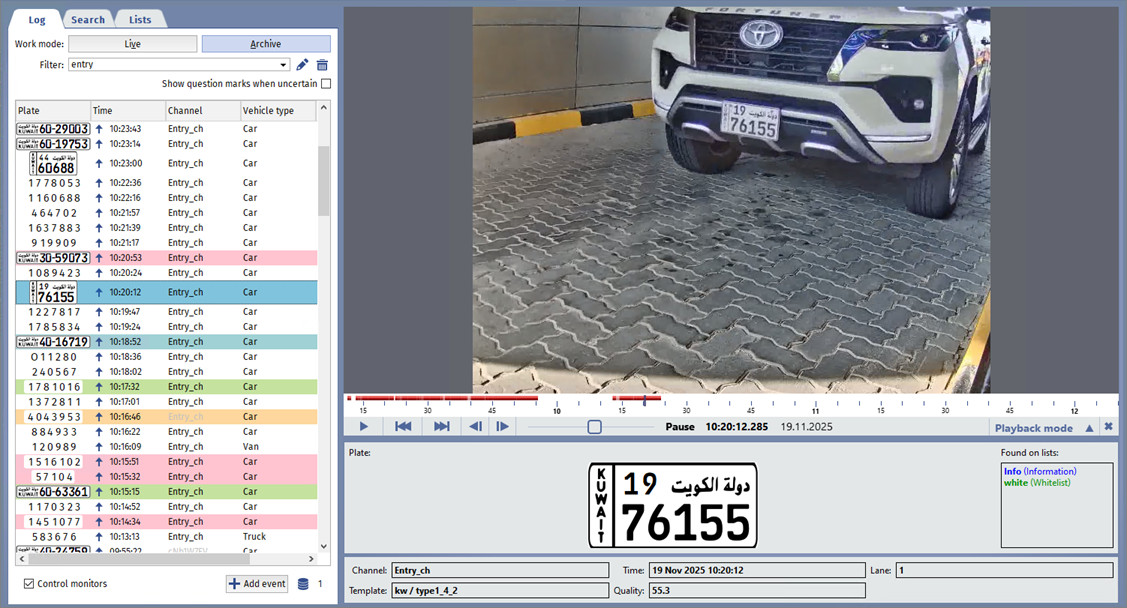The height and width of the screenshot is (608, 1127).
Task: Step one frame forward
Action: 502,427
